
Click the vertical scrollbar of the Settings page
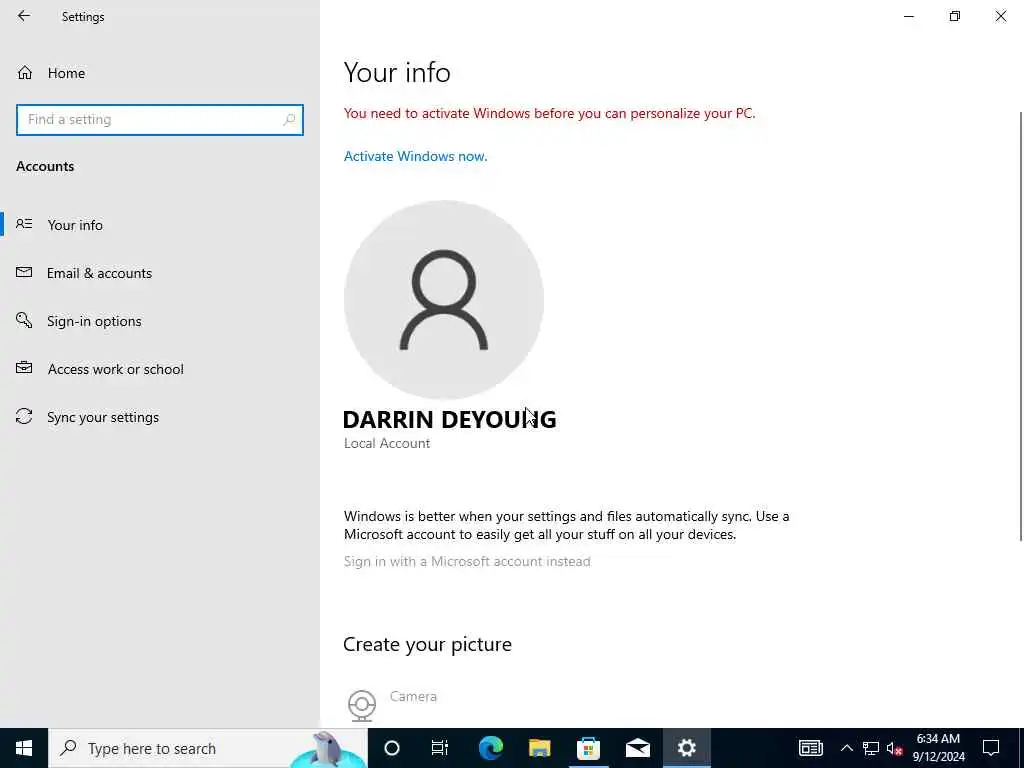(x=1020, y=327)
